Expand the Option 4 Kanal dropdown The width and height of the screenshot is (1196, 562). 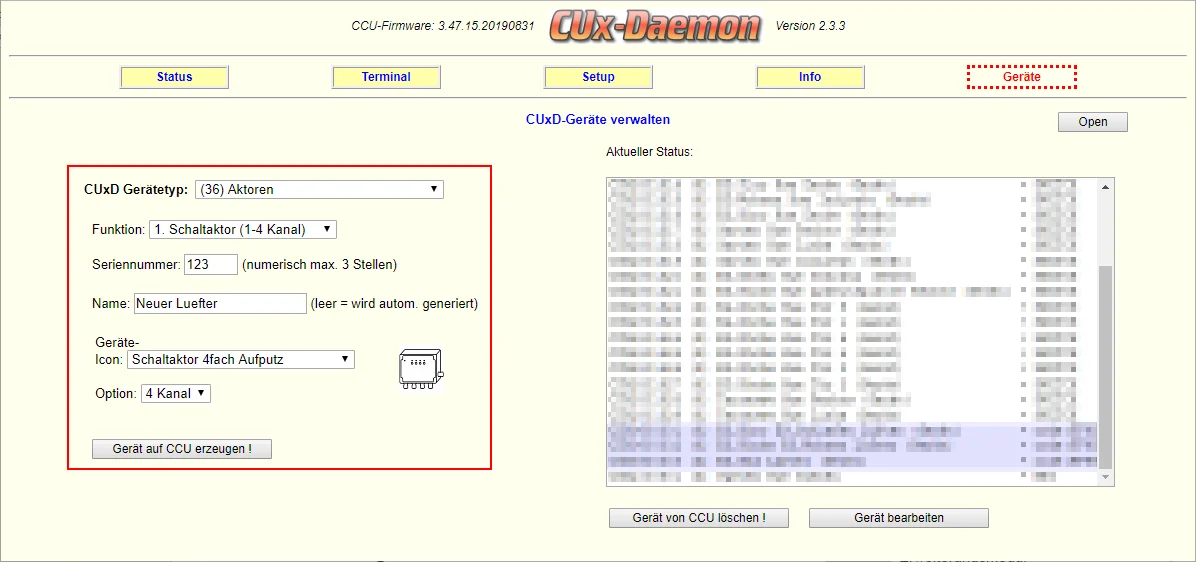click(175, 393)
